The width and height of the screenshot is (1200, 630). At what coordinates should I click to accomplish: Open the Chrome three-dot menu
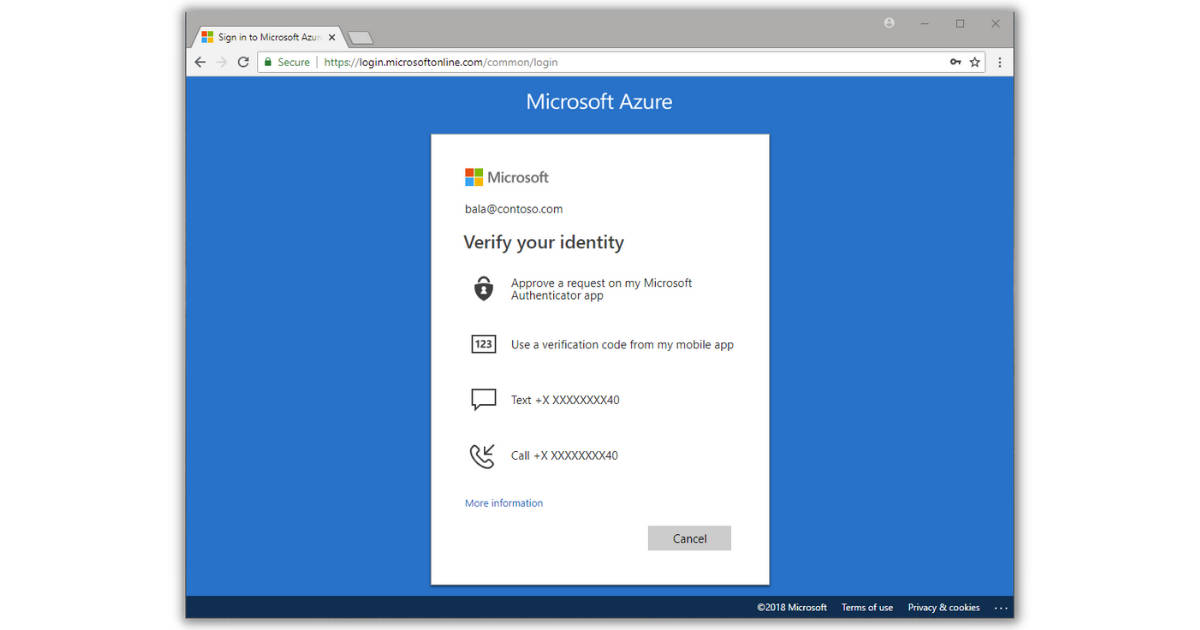tap(999, 62)
